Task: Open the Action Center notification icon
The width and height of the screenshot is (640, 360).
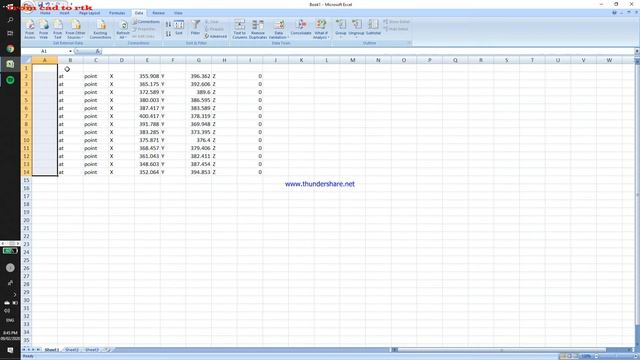Action: (x=10, y=350)
